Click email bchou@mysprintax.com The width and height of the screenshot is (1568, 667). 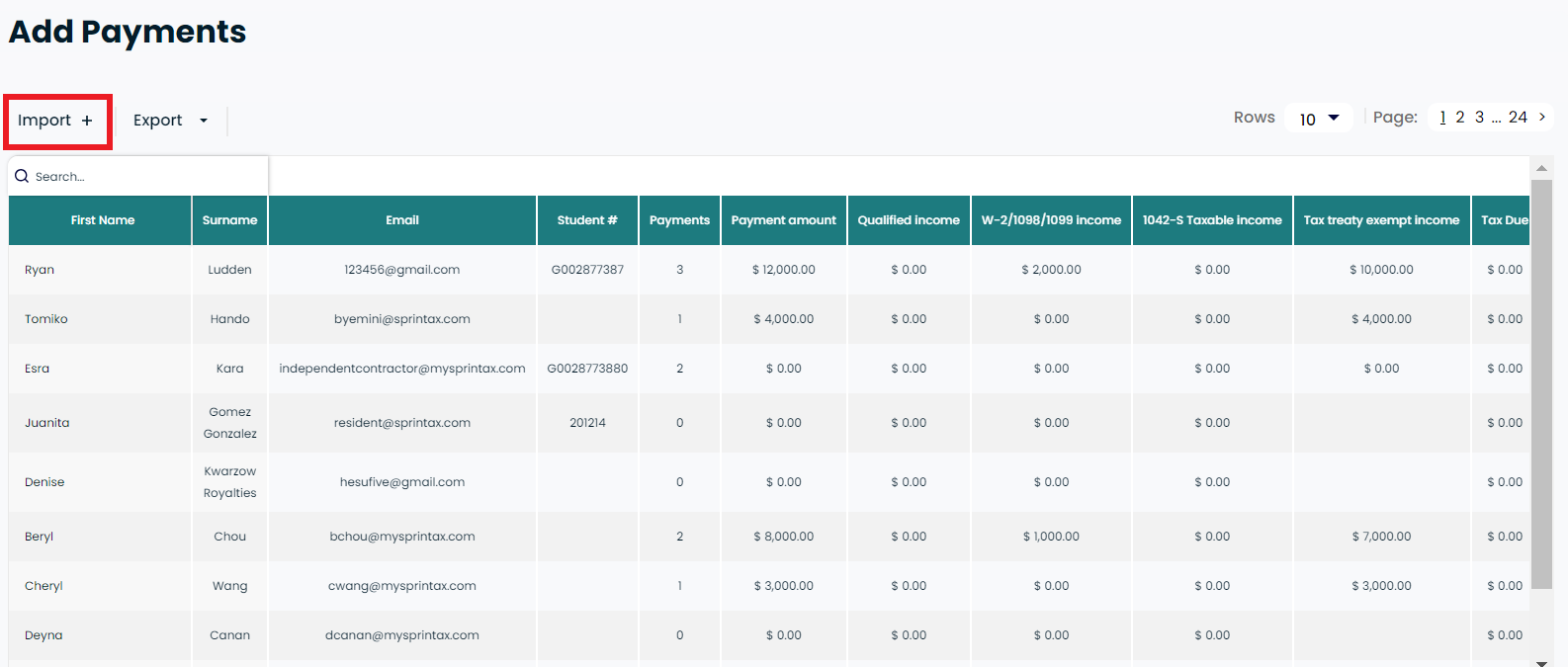[402, 537]
